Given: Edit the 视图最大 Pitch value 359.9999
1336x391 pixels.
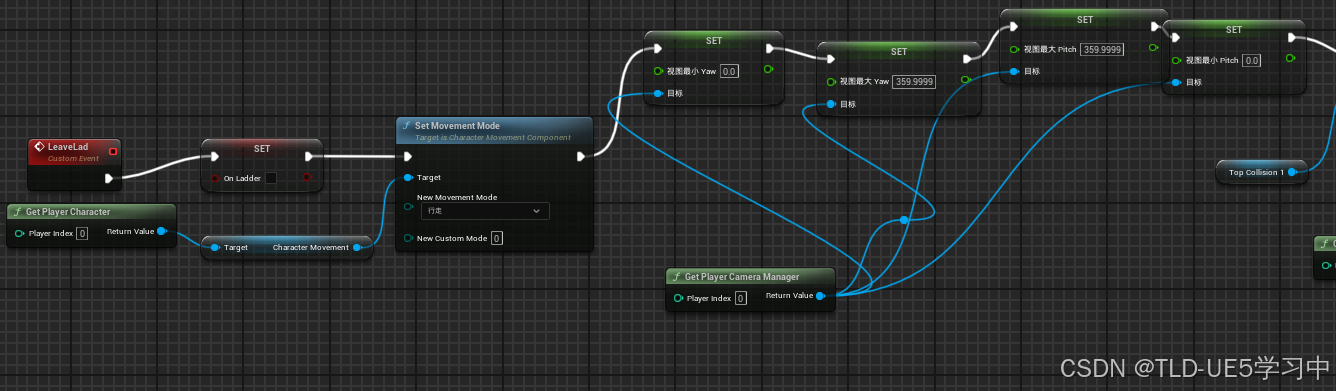Looking at the screenshot, I should coord(1102,49).
